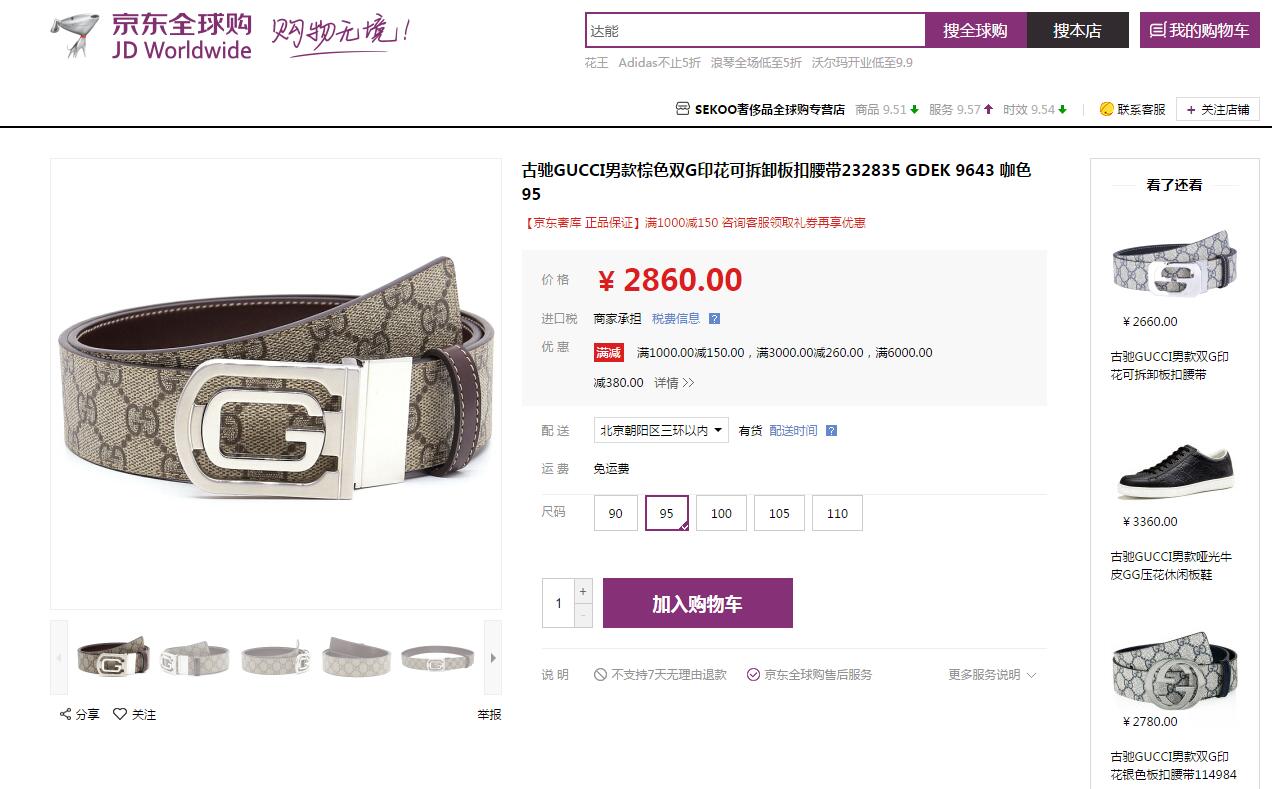Click the help icon beside 配送时间
This screenshot has width=1272, height=789.
831,431
